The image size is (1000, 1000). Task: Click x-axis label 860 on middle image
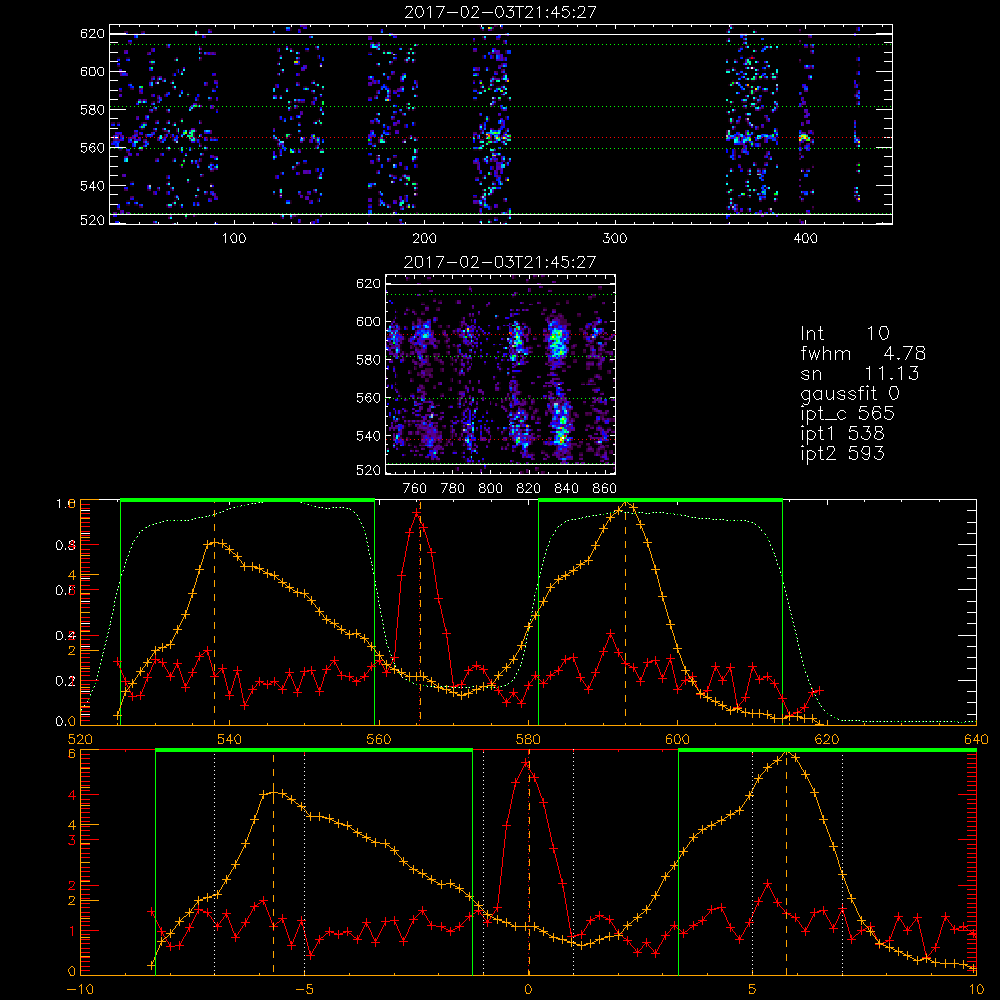605,489
